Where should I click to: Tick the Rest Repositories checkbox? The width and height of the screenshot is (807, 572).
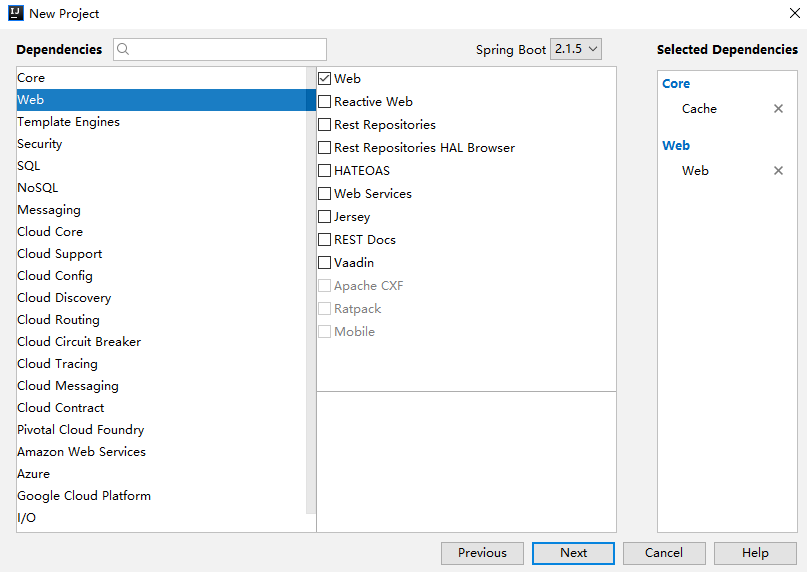(x=324, y=124)
